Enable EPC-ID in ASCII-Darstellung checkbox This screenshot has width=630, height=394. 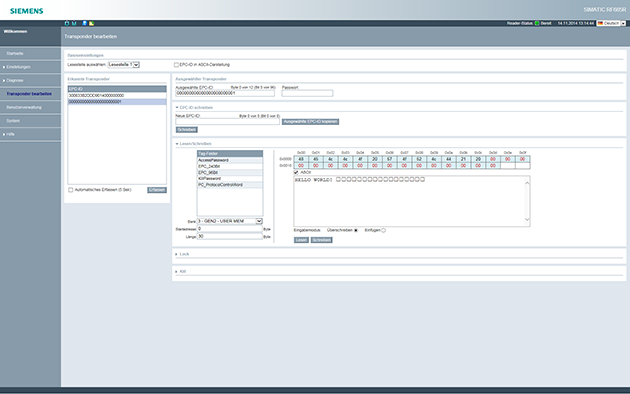coord(176,65)
